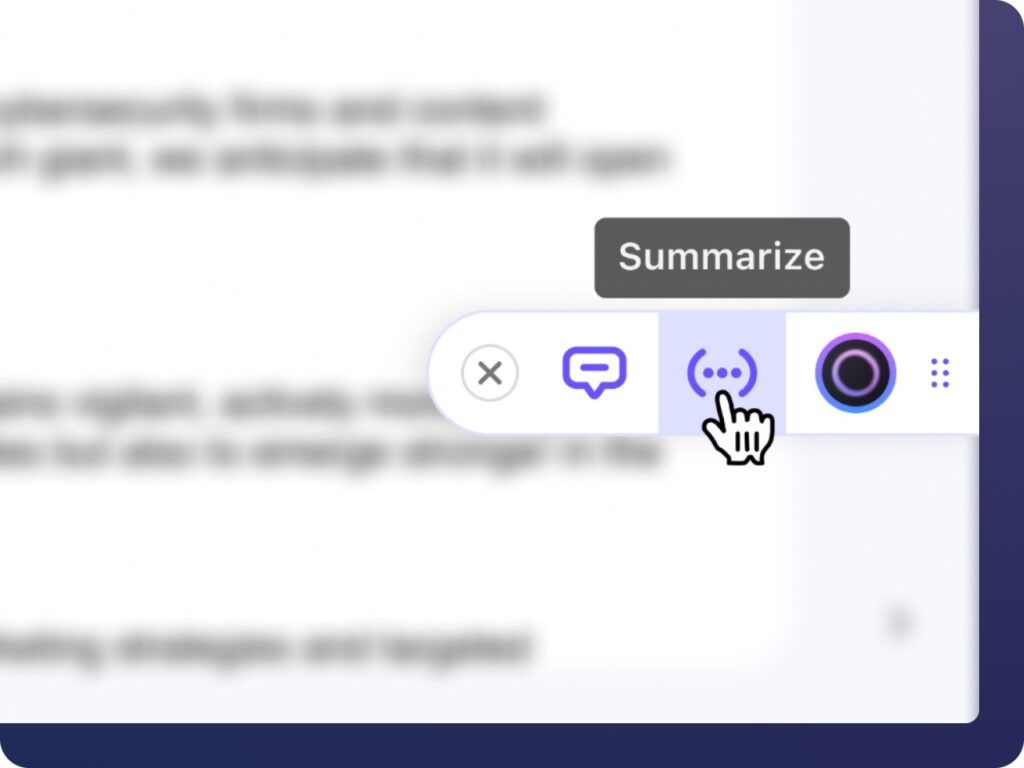Select the highlighted toolbar cell behind Summarize icon
The height and width of the screenshot is (768, 1024).
[x=722, y=372]
